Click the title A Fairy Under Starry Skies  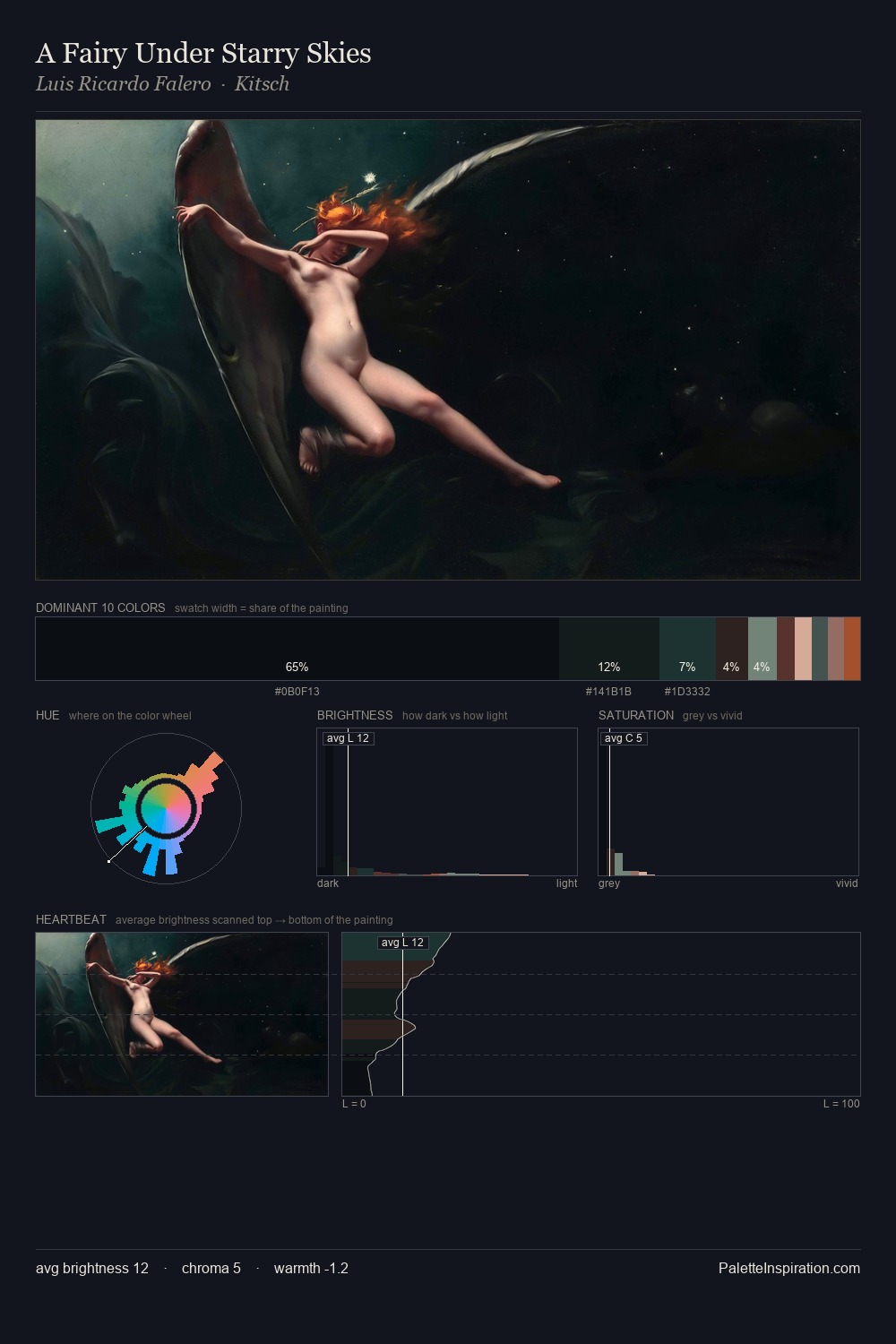pos(203,54)
